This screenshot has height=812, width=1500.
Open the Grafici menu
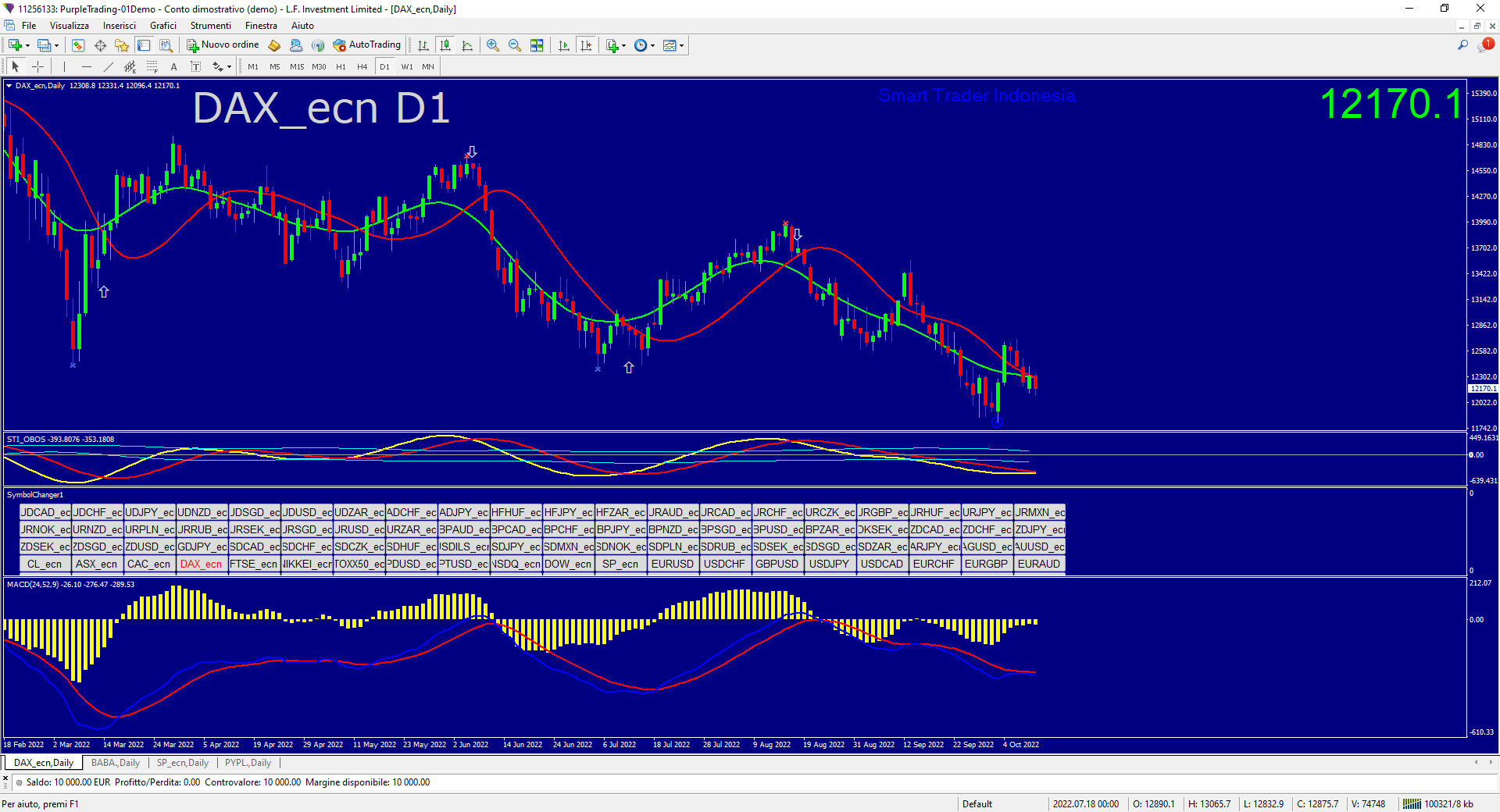163,26
